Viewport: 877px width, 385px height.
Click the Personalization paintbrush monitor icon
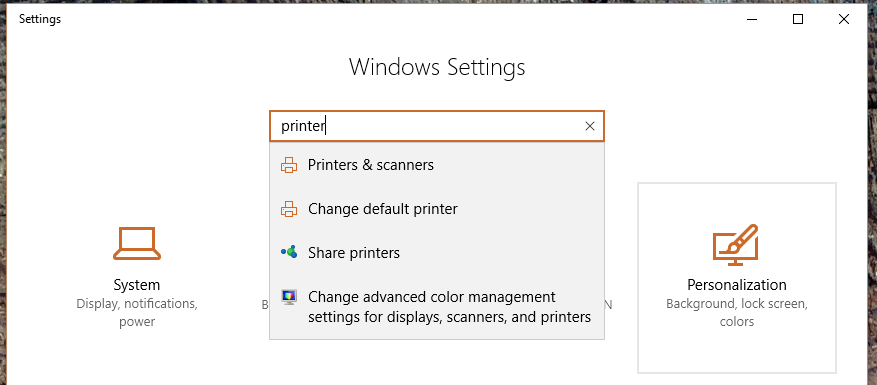[736, 245]
